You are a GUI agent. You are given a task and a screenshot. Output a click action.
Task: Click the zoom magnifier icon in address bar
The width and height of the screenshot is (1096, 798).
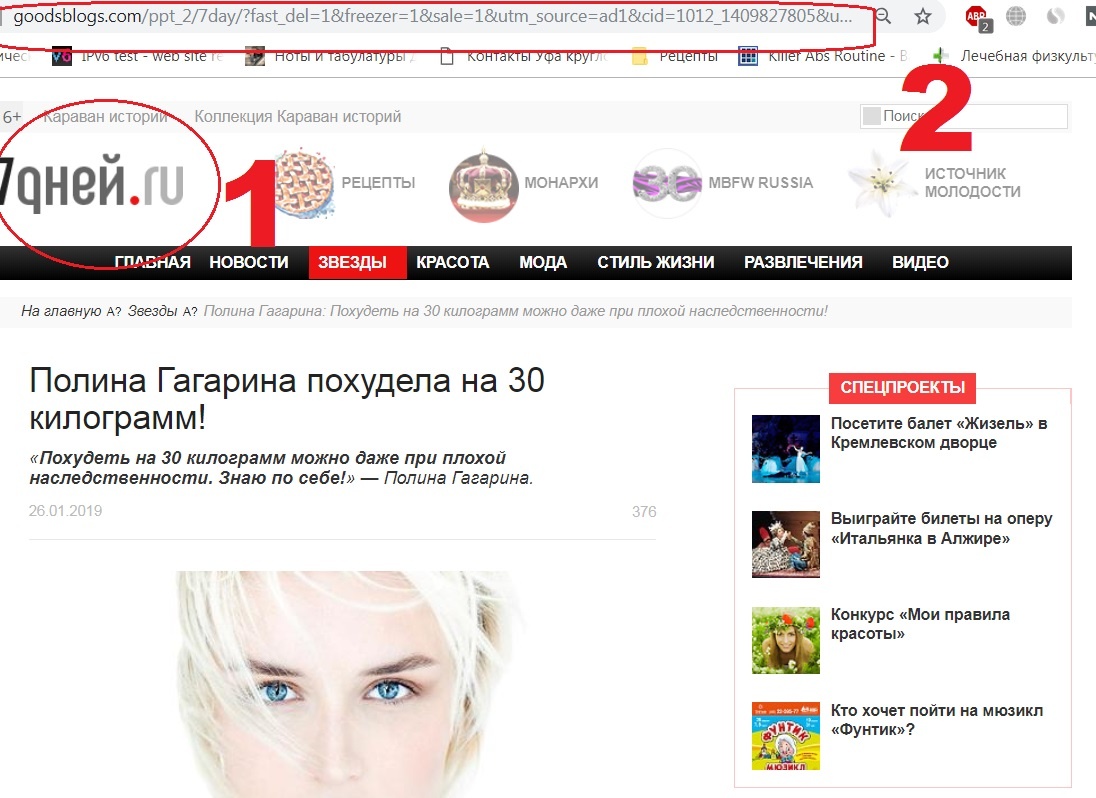884,16
